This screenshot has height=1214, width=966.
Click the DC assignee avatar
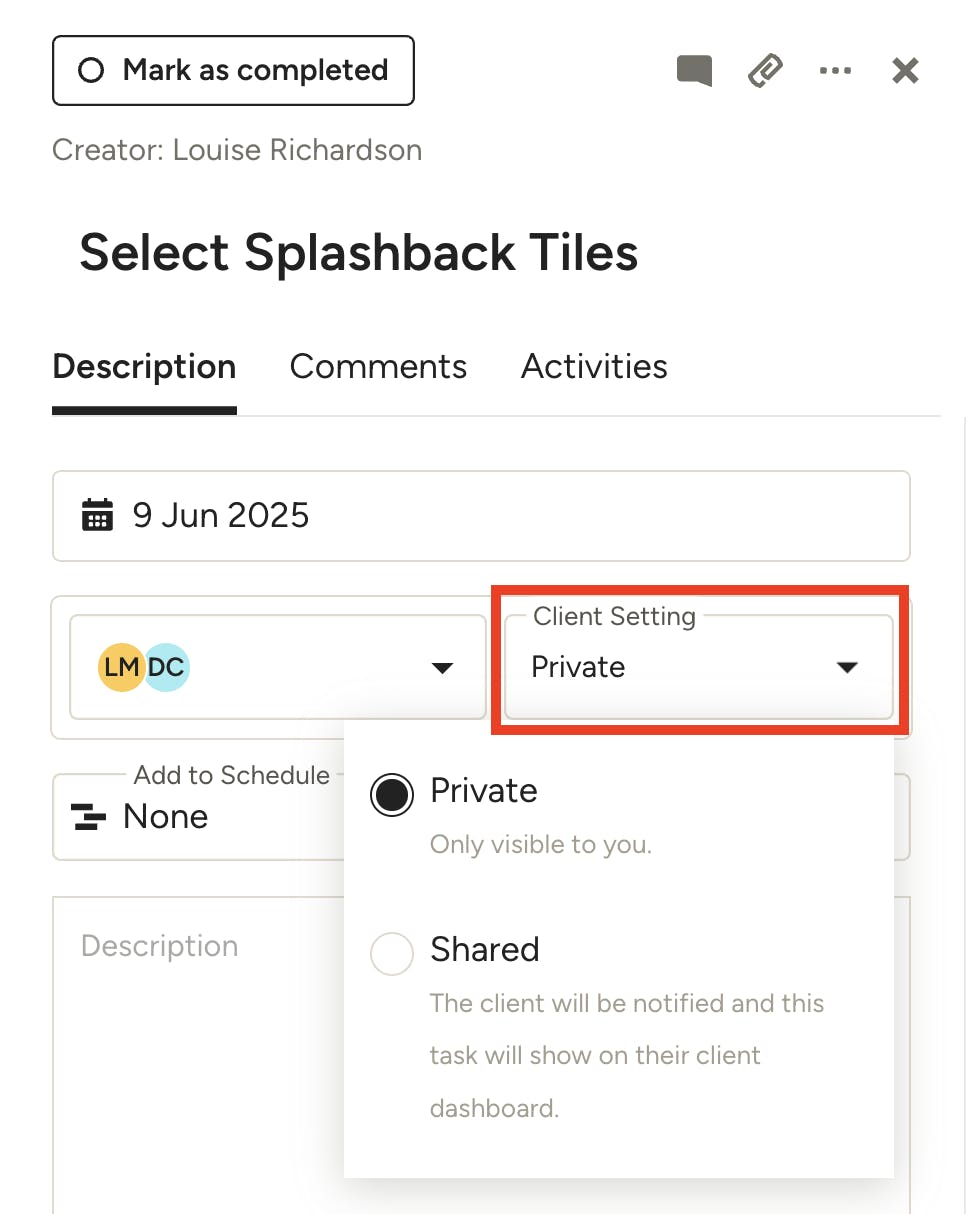click(x=168, y=667)
